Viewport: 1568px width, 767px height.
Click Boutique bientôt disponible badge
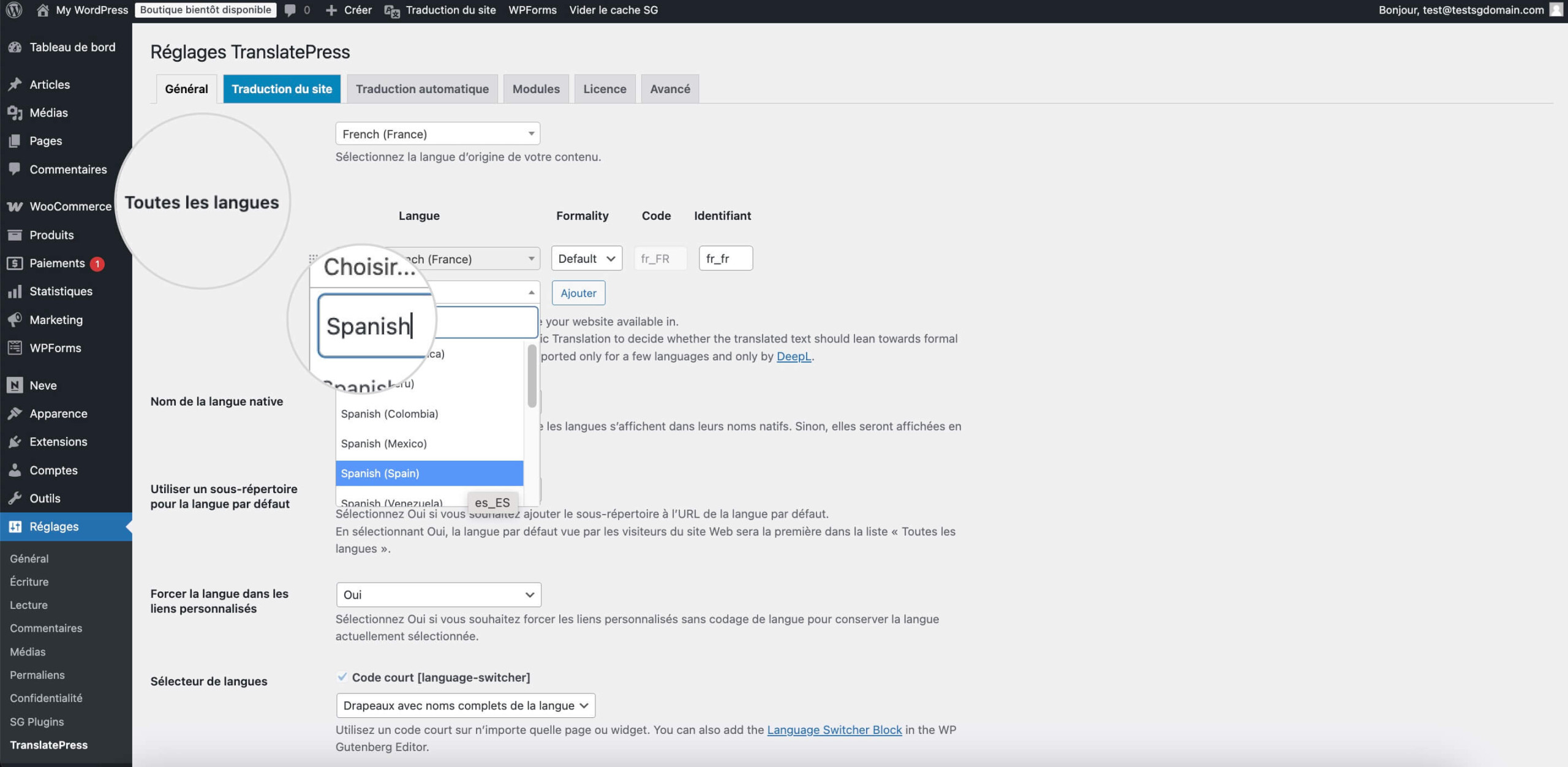coord(205,10)
